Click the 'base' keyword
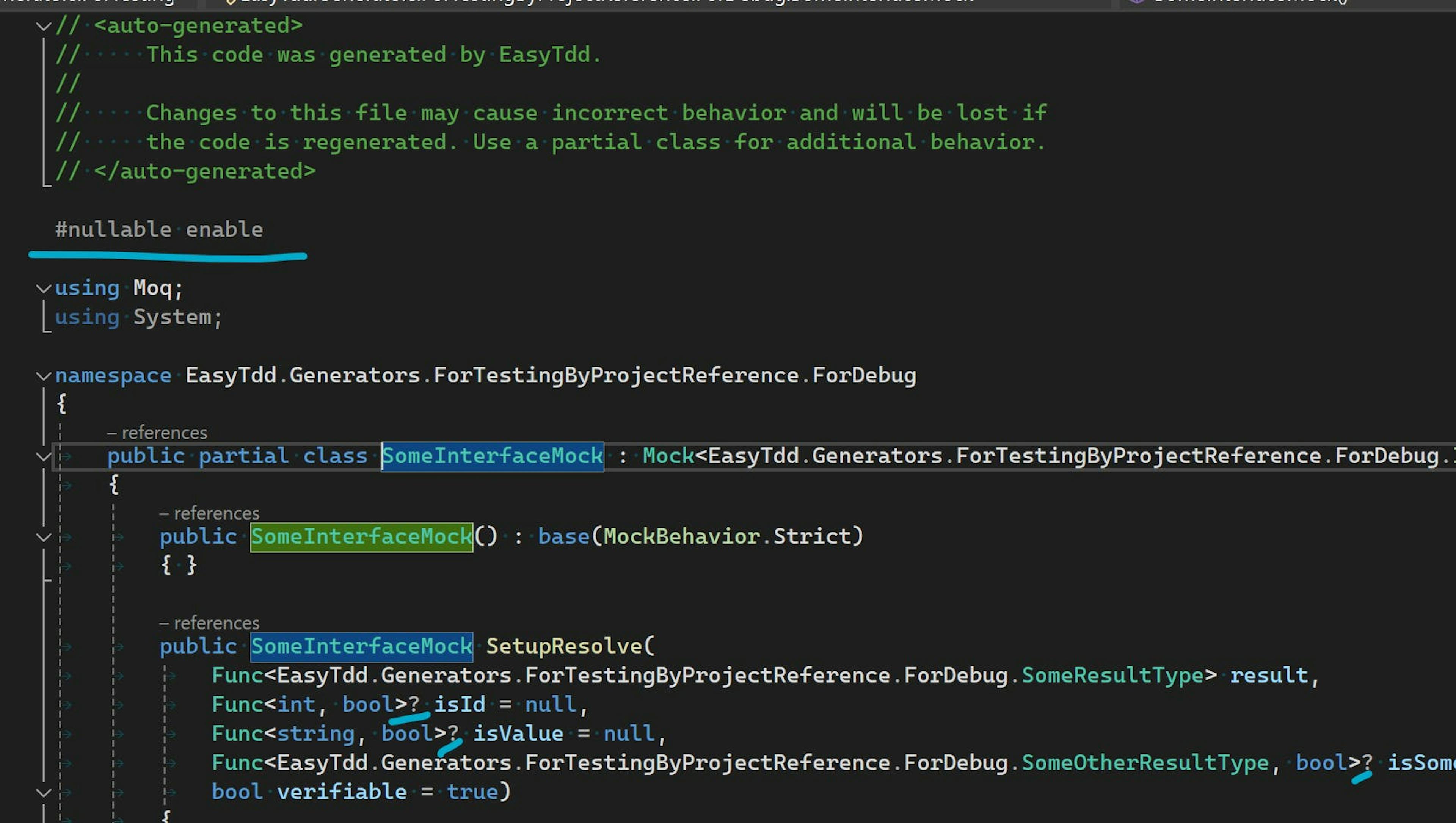The image size is (1456, 823). [564, 536]
